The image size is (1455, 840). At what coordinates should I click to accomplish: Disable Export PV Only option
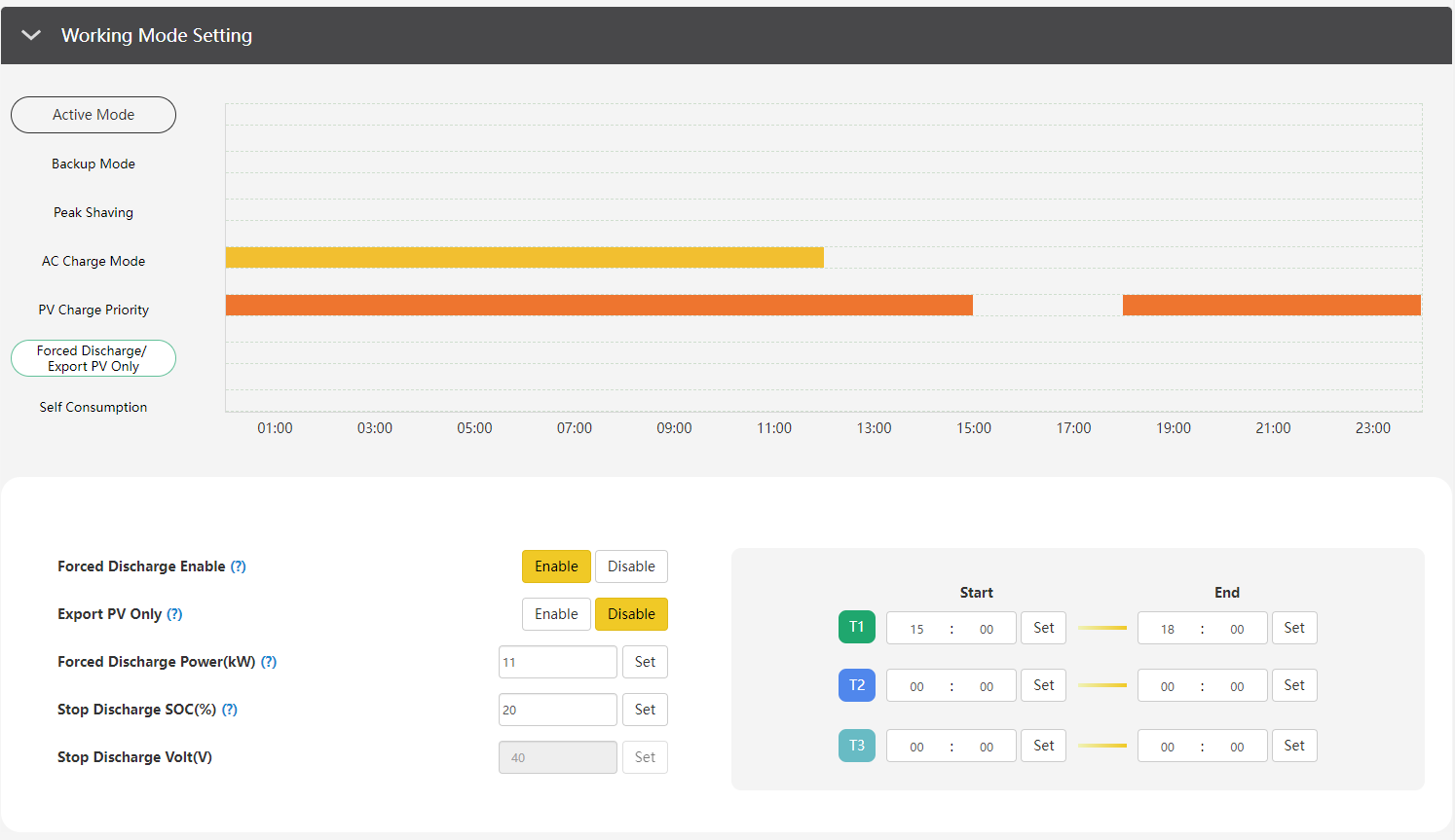[x=631, y=614]
